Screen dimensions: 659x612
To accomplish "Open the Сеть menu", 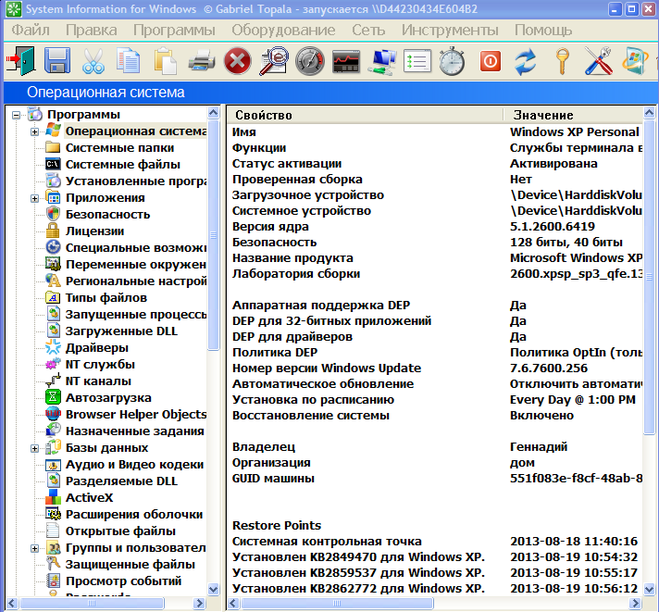I will point(368,30).
